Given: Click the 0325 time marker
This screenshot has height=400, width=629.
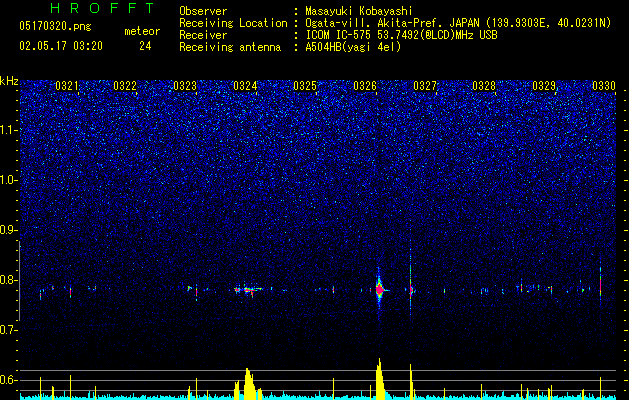Looking at the screenshot, I should 305,86.
